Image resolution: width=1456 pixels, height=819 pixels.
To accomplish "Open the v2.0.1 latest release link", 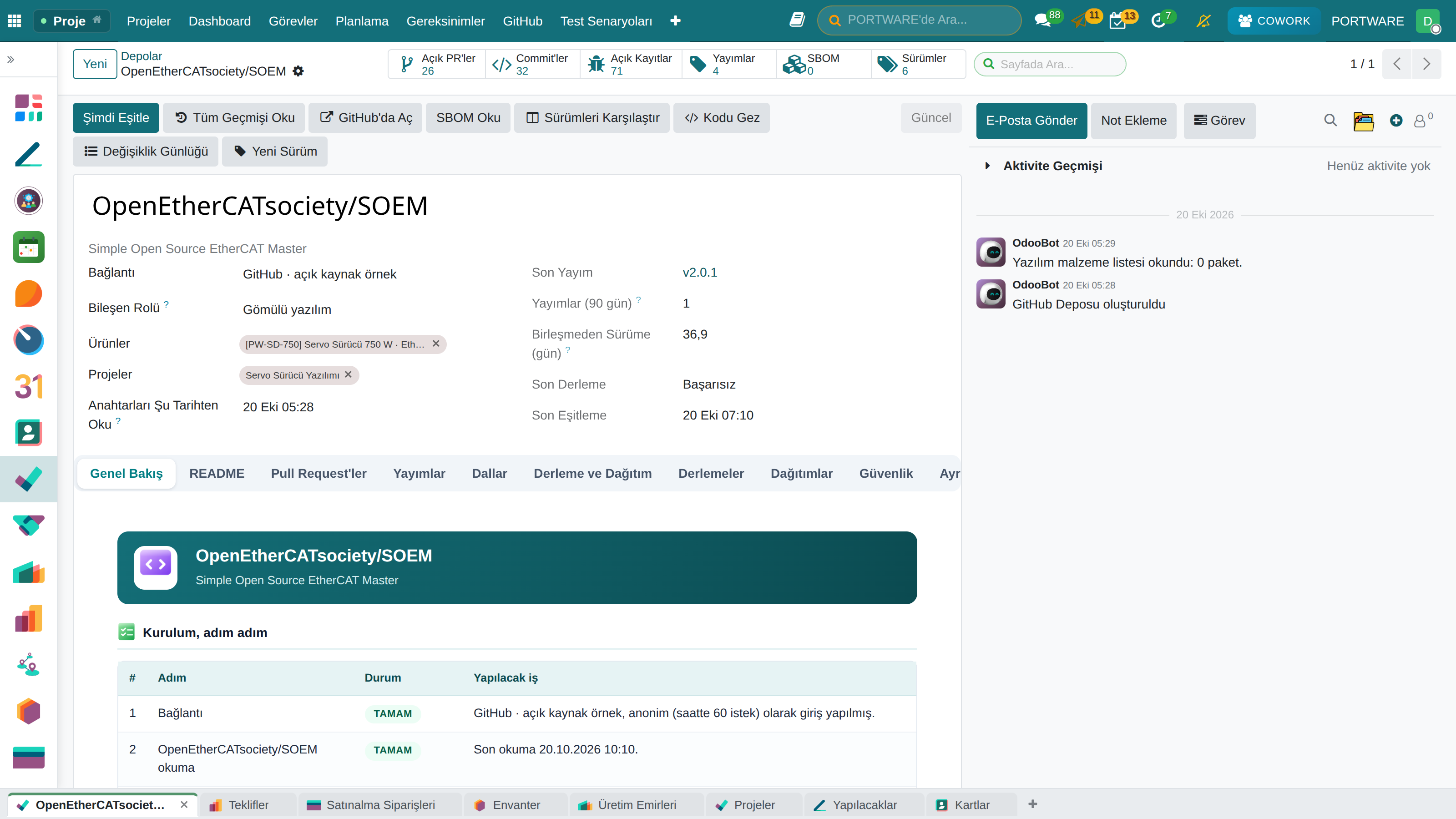I will point(700,273).
